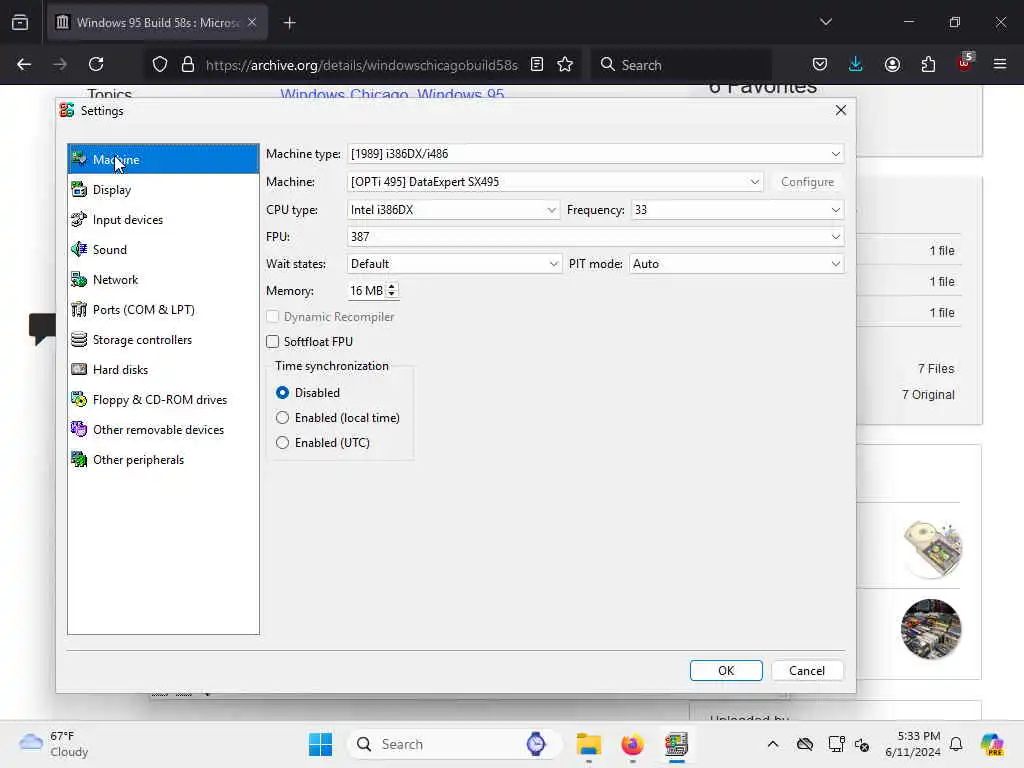
Task: Open Copilot from the taskbar
Action: [x=991, y=744]
